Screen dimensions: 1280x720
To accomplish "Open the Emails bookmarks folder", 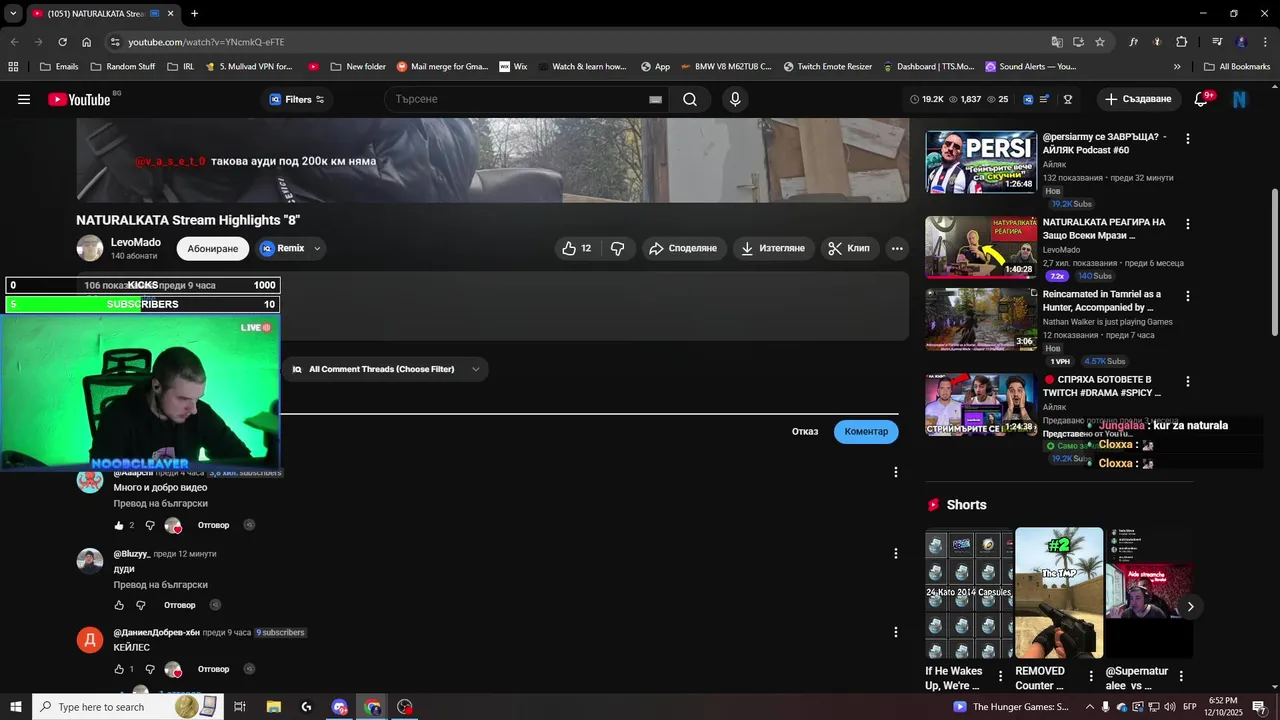I will point(59,67).
